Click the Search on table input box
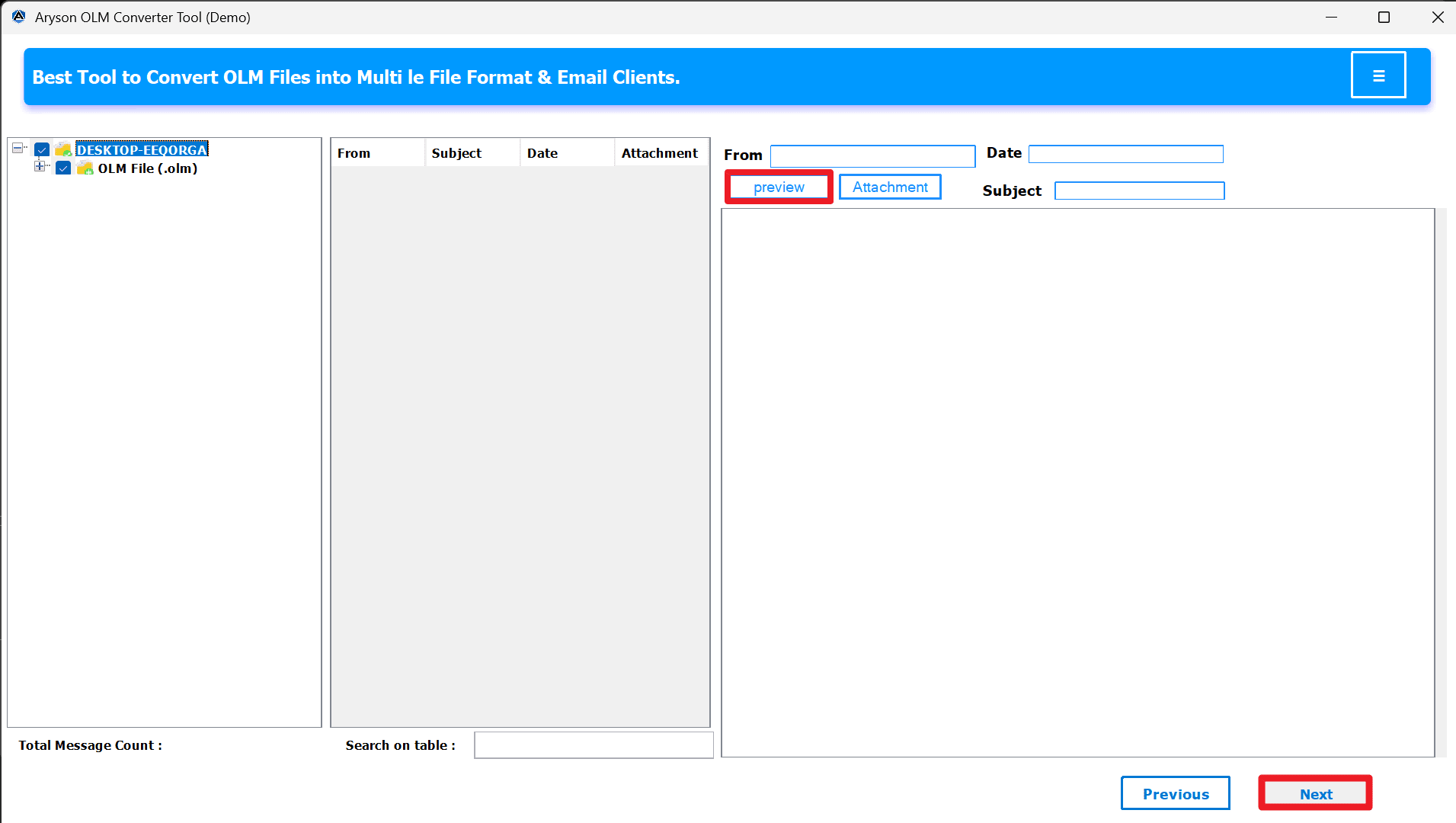The image size is (1456, 823). coord(594,745)
